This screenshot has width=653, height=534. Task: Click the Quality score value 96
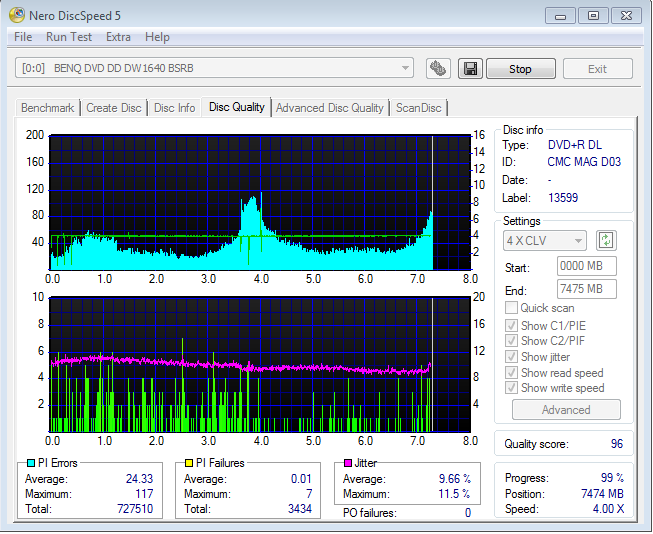[617, 444]
